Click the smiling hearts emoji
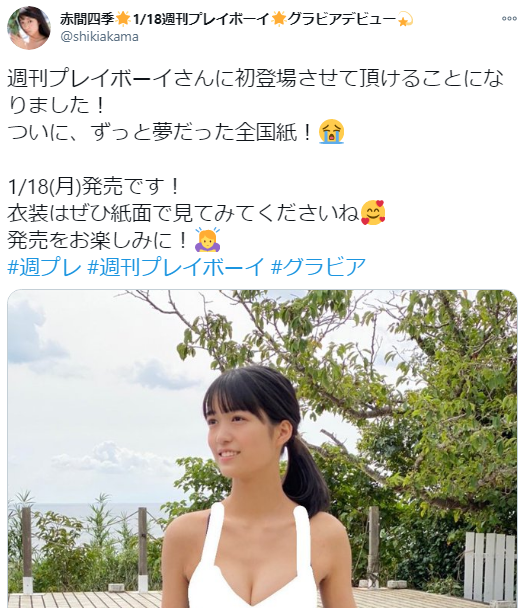This screenshot has width=526, height=608. click(373, 213)
